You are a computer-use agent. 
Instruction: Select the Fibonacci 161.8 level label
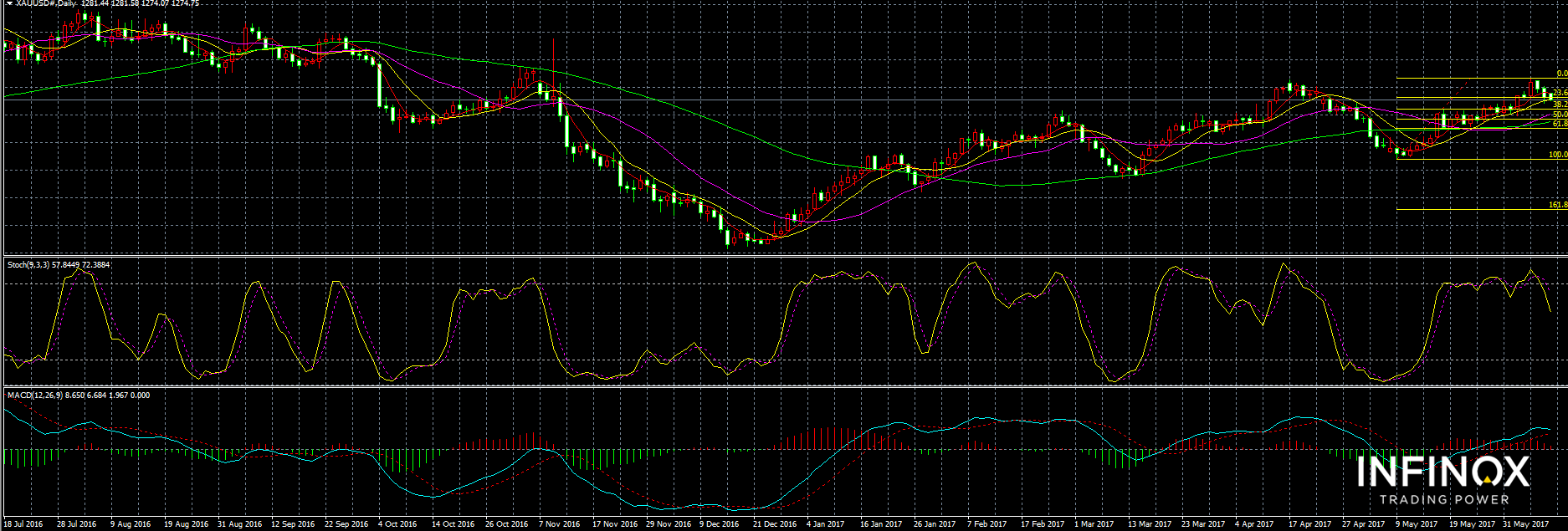coord(1557,206)
